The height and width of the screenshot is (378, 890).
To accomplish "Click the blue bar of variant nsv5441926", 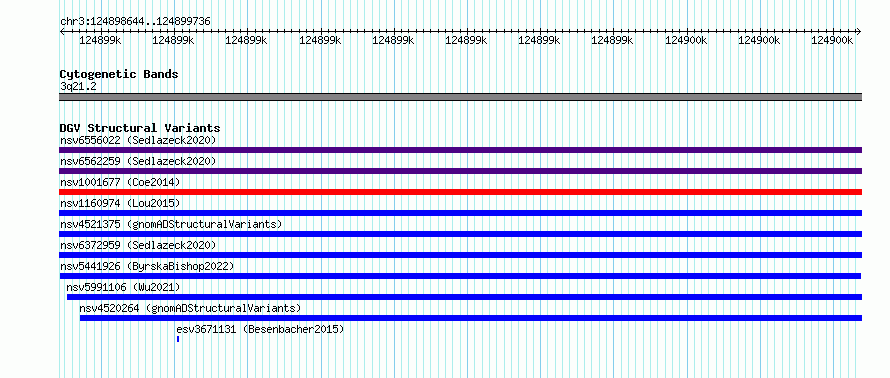I will 460,276.
